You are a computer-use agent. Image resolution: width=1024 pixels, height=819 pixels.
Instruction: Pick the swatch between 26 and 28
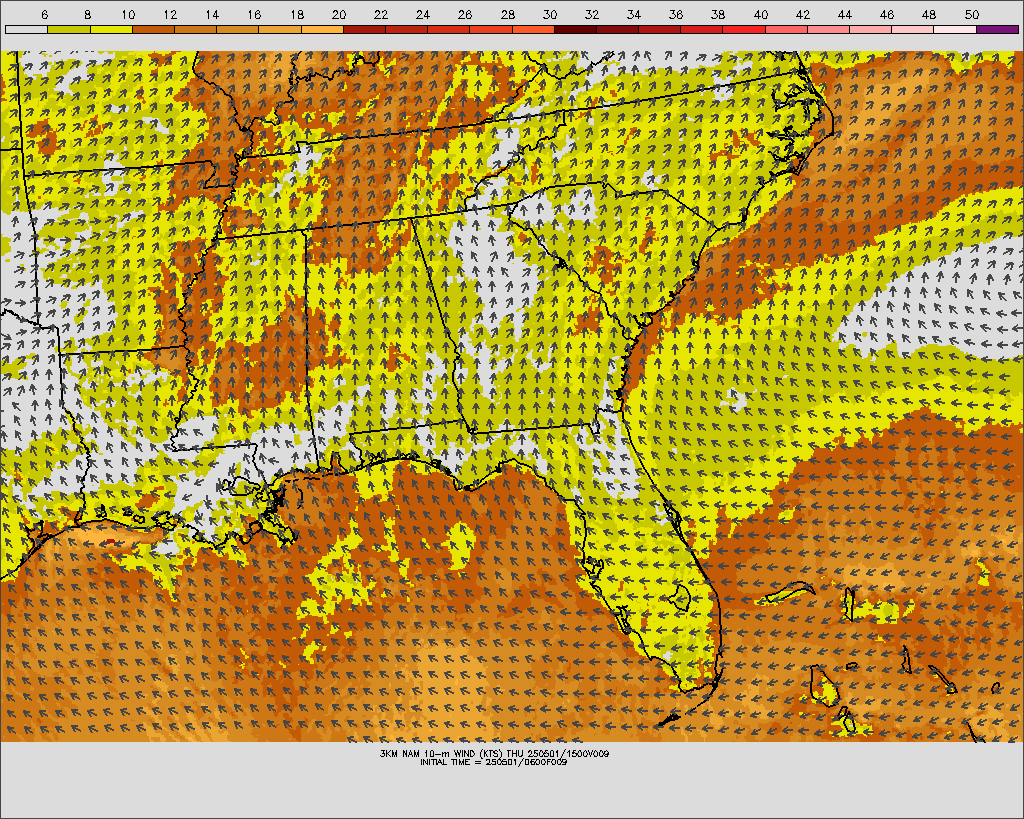491,29
